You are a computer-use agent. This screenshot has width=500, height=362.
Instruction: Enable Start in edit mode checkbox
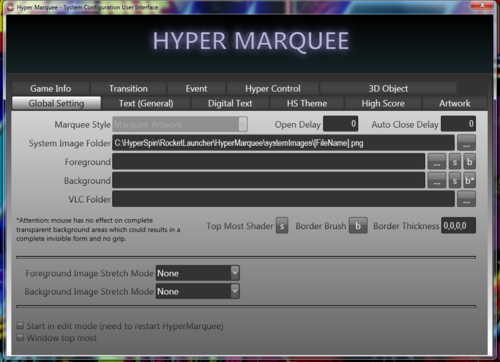(20, 325)
